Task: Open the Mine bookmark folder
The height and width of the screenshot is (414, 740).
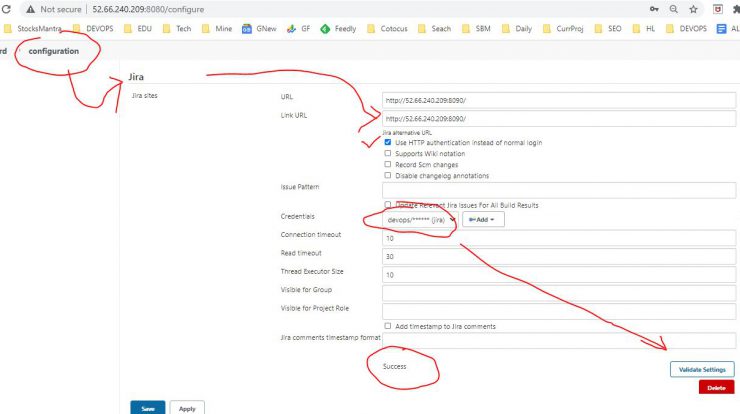Action: point(217,29)
